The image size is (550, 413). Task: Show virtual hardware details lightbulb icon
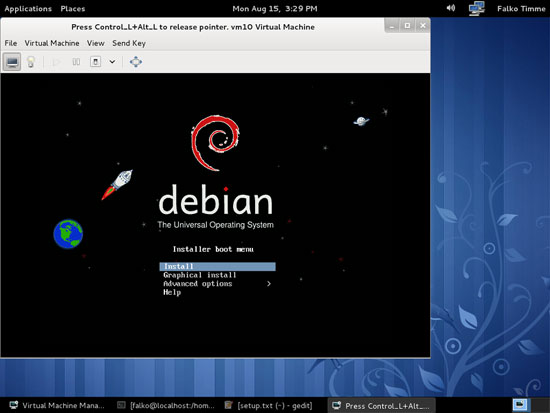click(31, 62)
